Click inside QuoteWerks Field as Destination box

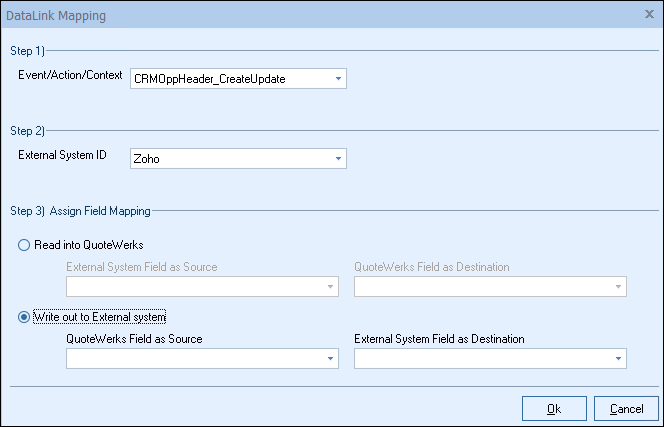pyautogui.click(x=480, y=287)
